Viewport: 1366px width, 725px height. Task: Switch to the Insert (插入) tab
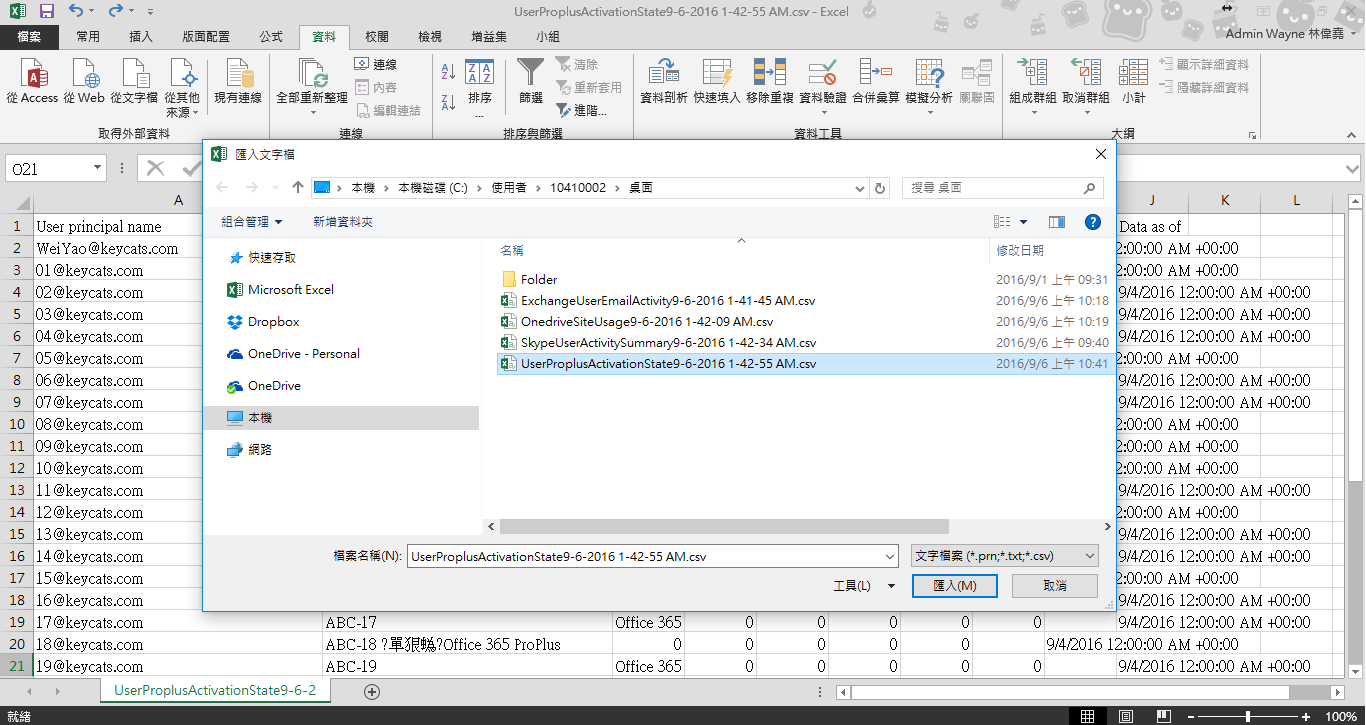click(x=142, y=36)
